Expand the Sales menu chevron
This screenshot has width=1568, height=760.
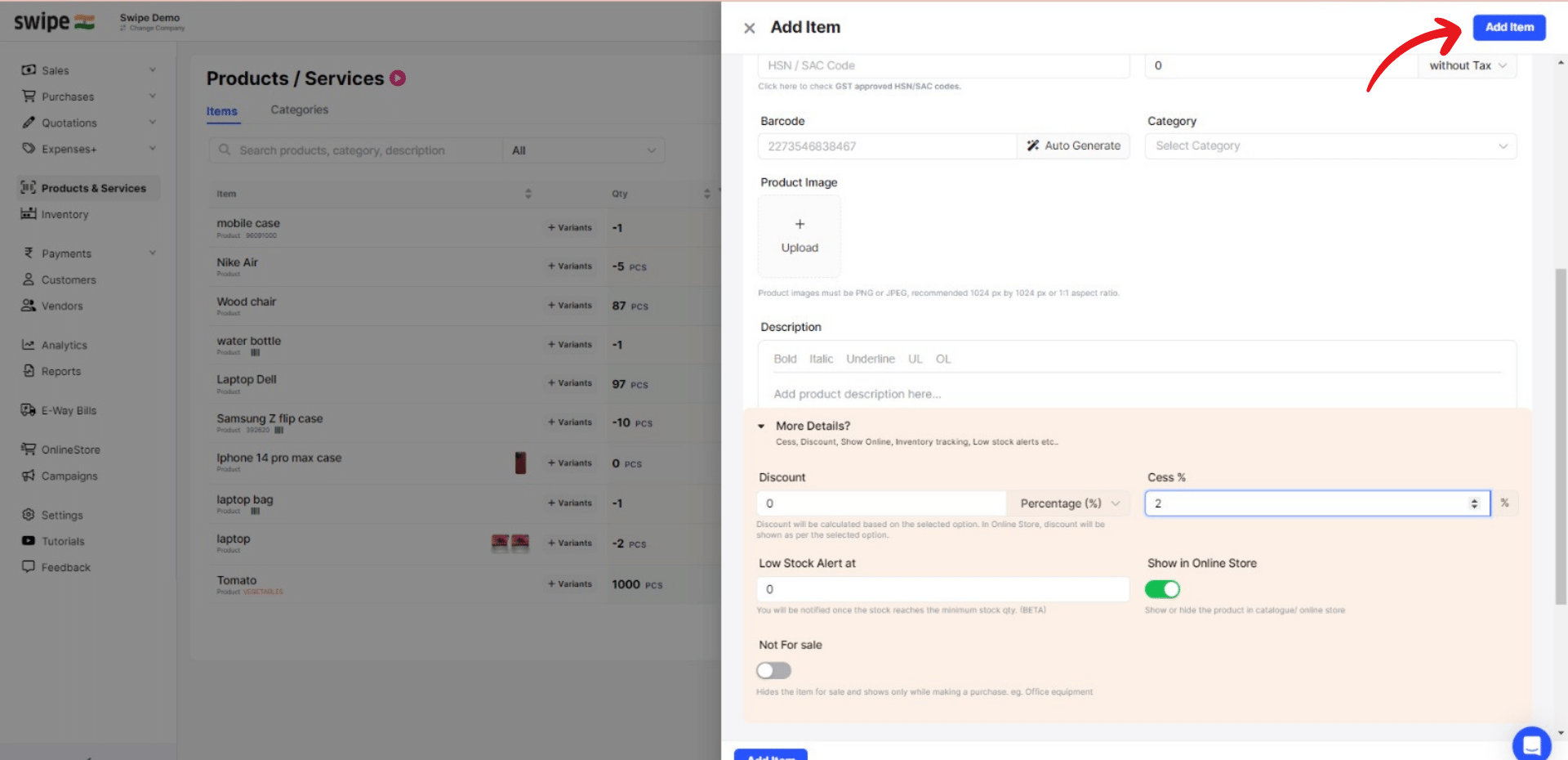coord(152,70)
